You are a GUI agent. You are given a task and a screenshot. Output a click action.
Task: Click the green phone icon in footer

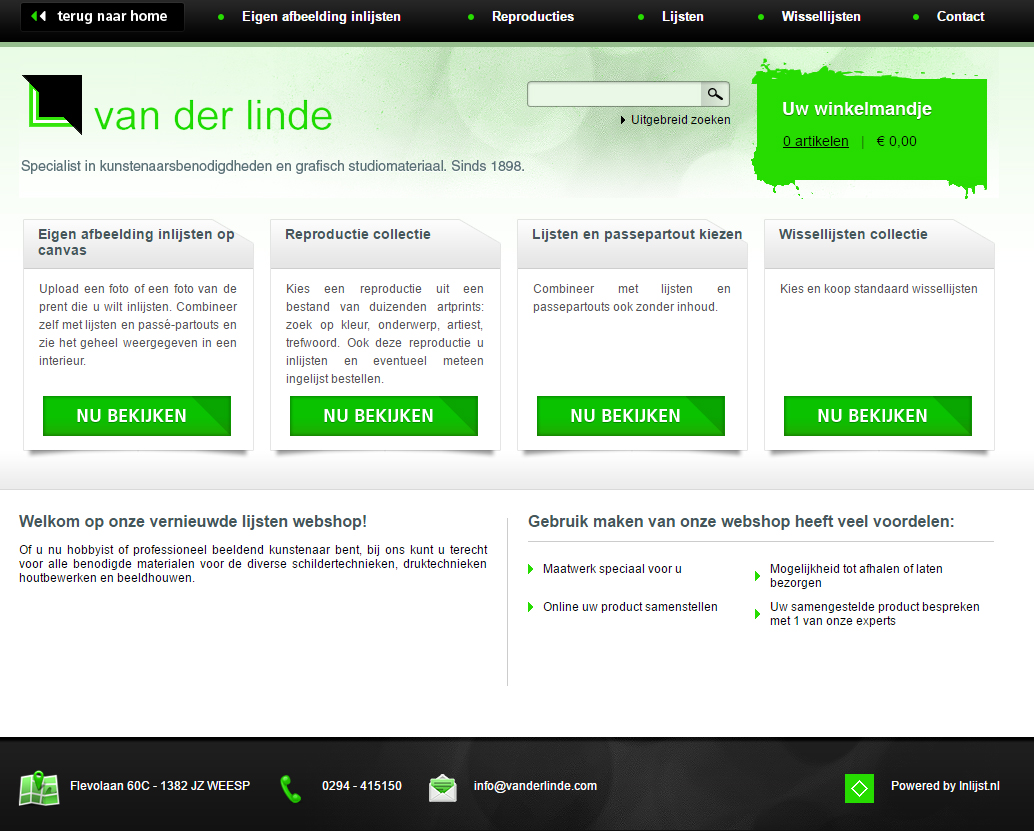(x=290, y=788)
